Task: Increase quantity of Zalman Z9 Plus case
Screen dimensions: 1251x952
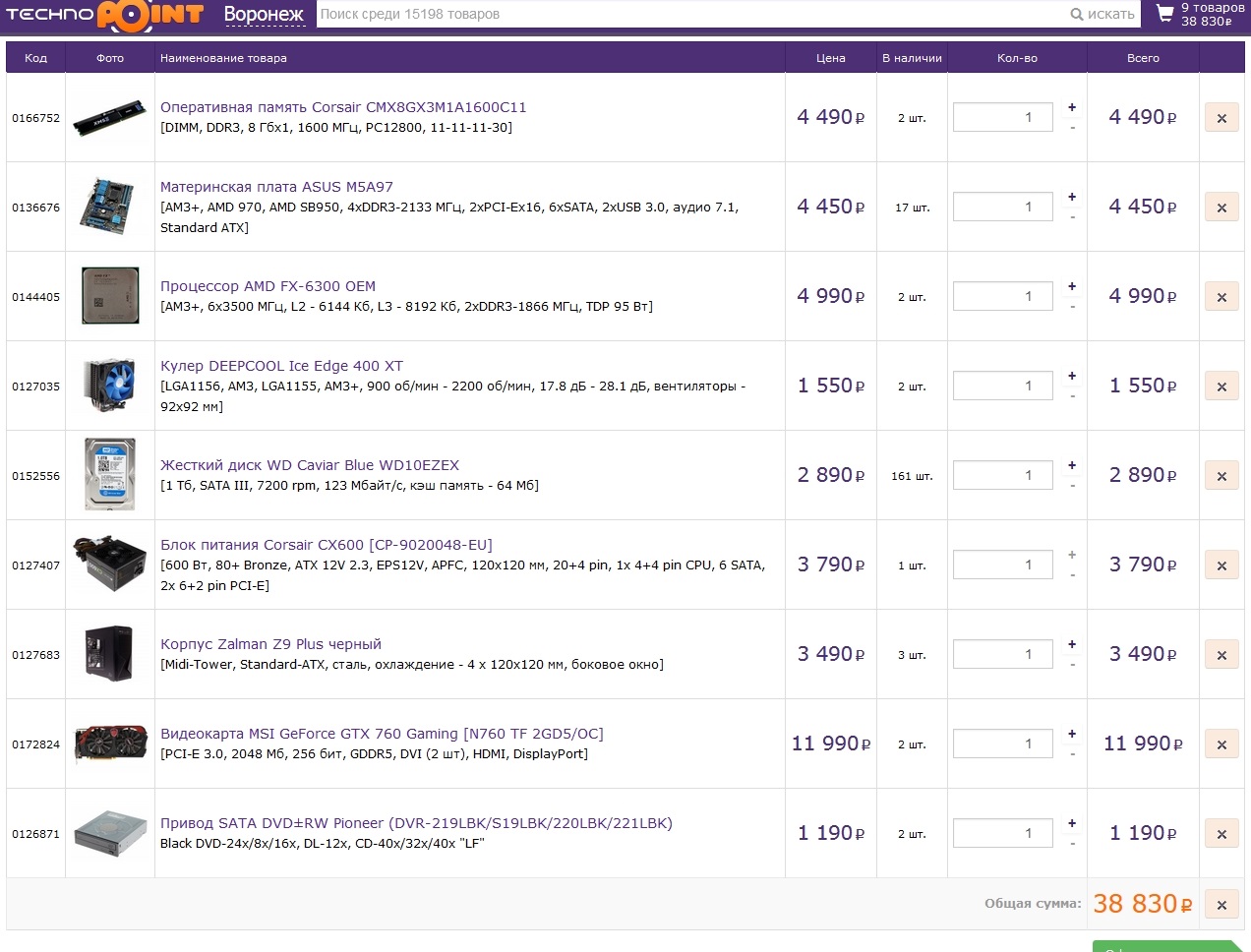Action: pos(1072,644)
